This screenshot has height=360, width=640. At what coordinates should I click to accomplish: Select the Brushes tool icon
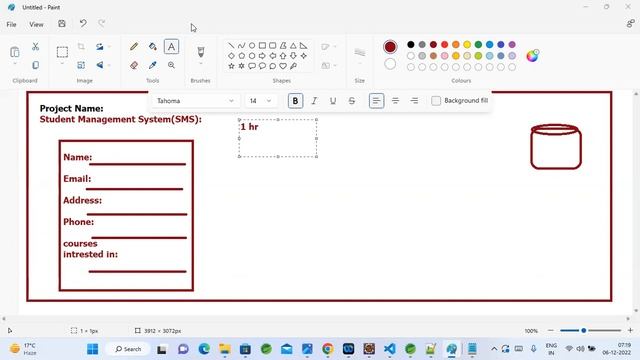(x=200, y=52)
